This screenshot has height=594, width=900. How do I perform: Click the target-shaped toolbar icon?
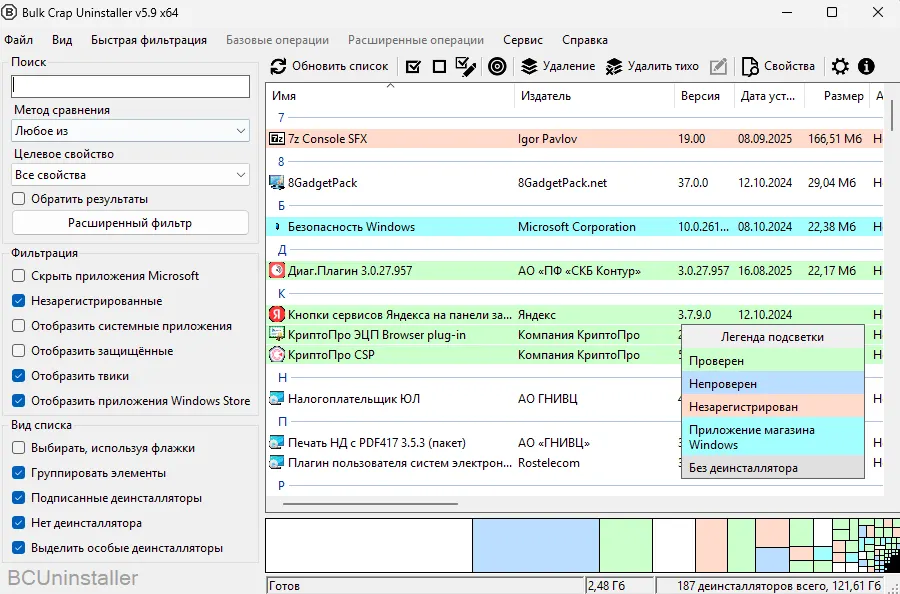coord(497,67)
